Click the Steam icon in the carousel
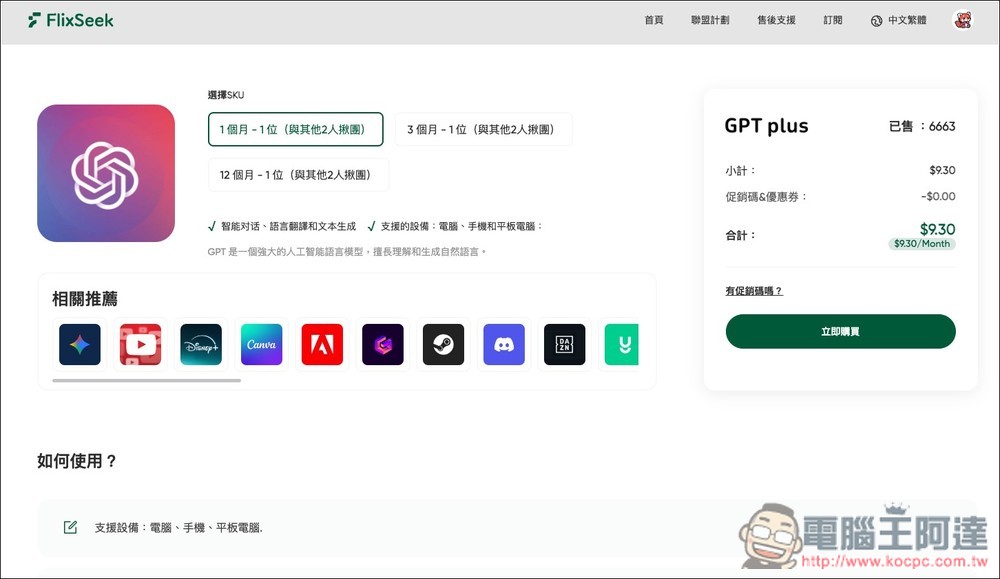This screenshot has width=1000, height=579. [443, 344]
